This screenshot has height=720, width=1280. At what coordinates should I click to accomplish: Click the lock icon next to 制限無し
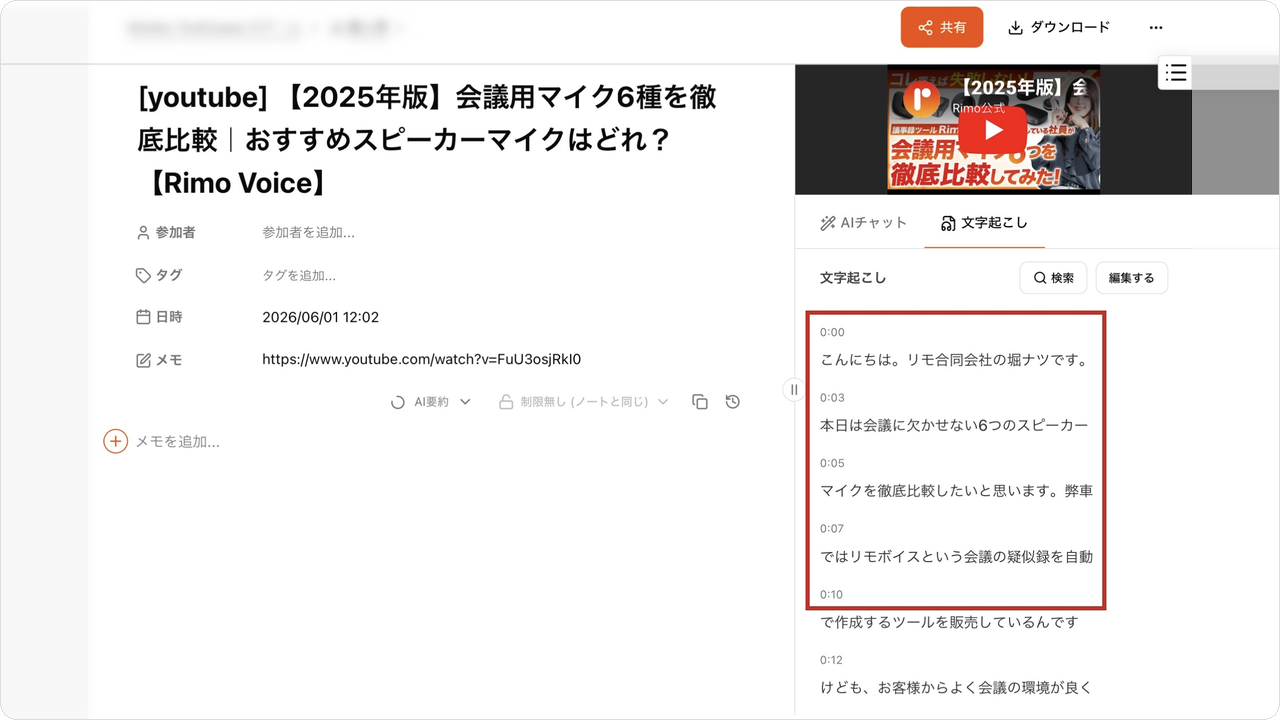tap(506, 402)
